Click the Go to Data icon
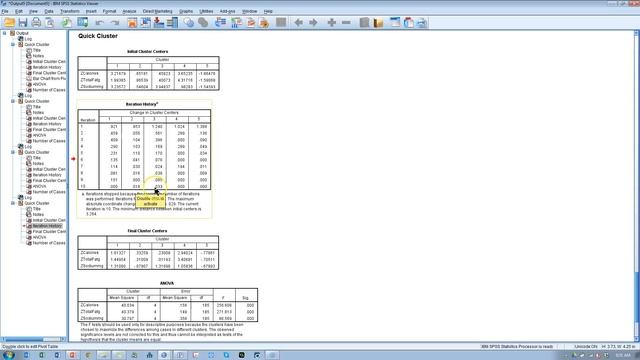The width and height of the screenshot is (640, 360). [x=132, y=22]
